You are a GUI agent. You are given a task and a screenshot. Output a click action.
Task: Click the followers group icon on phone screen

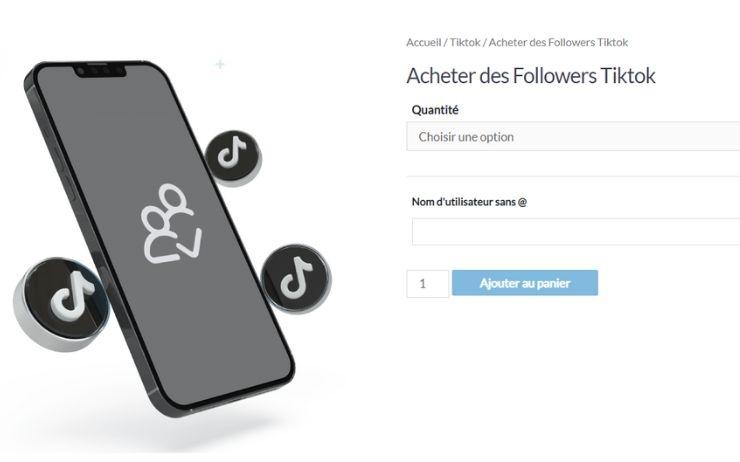[x=171, y=224]
